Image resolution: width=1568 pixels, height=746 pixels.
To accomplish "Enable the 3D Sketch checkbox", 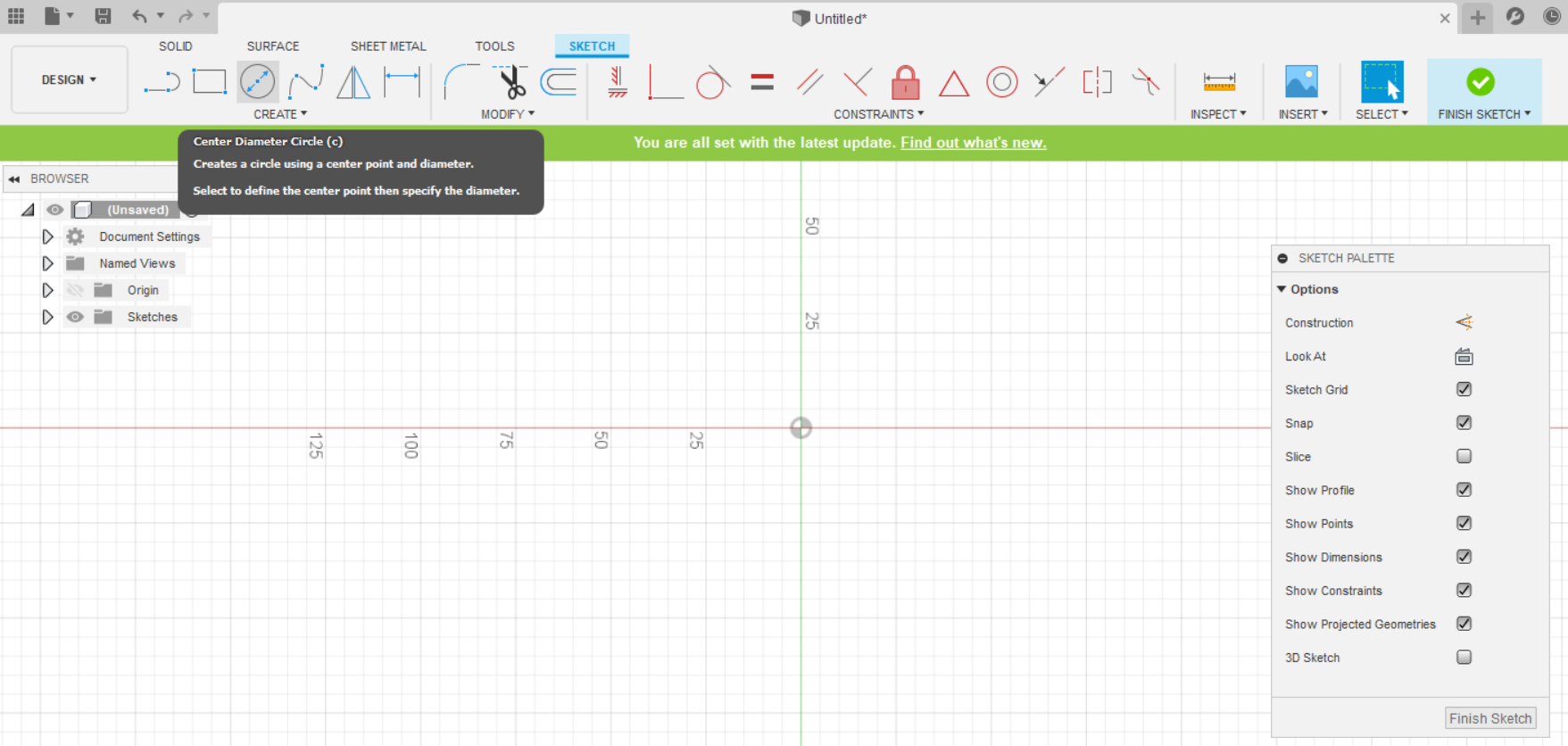I will [1464, 657].
